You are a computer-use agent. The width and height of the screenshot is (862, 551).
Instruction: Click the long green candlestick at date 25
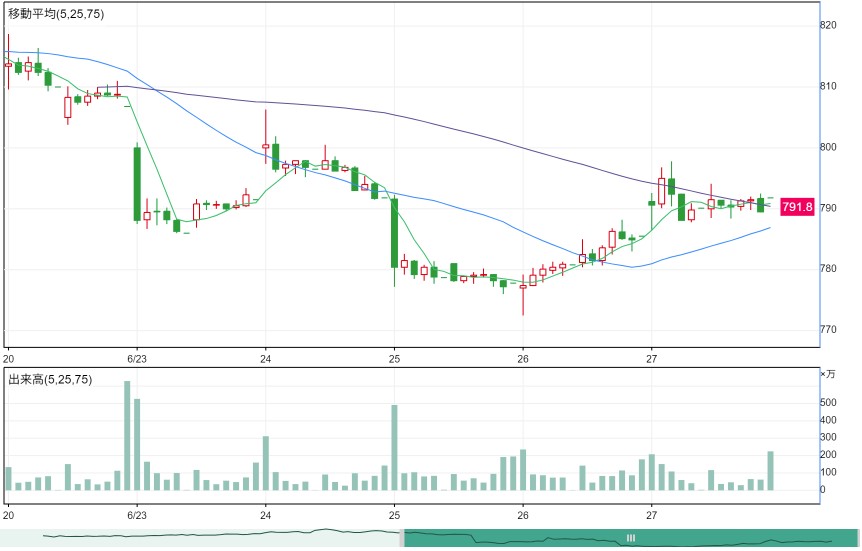(x=394, y=233)
